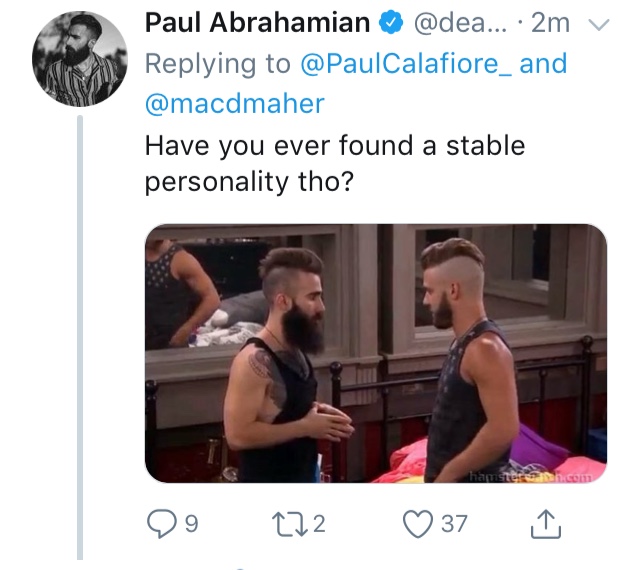Open the attached Big Brother photo

tap(376, 353)
